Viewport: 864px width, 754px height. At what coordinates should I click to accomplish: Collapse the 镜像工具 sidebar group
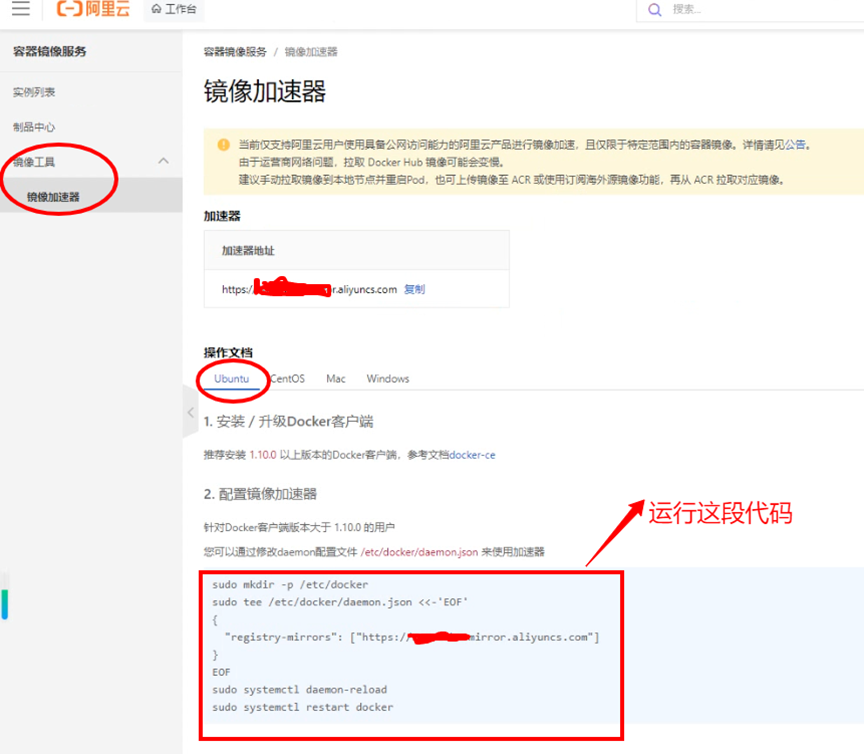[x=163, y=161]
